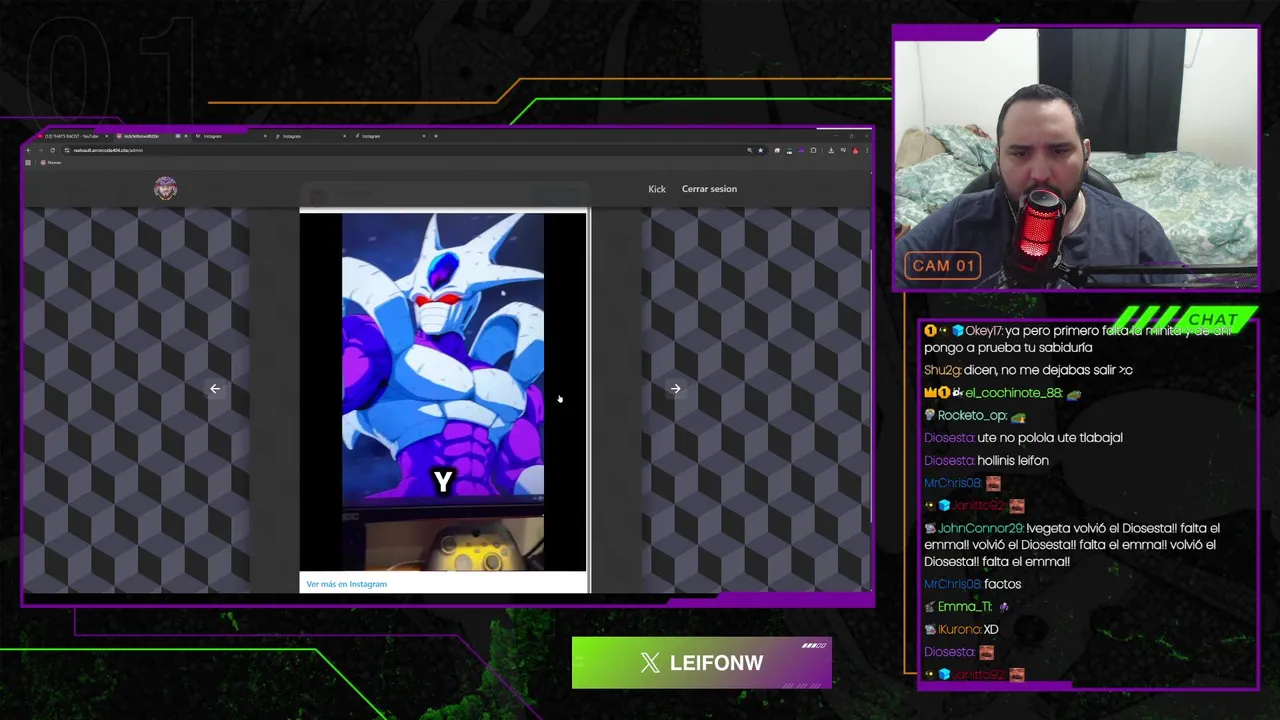Click the zoom magnifier icon in address bar
Viewport: 1280px width, 720px height.
[750, 150]
